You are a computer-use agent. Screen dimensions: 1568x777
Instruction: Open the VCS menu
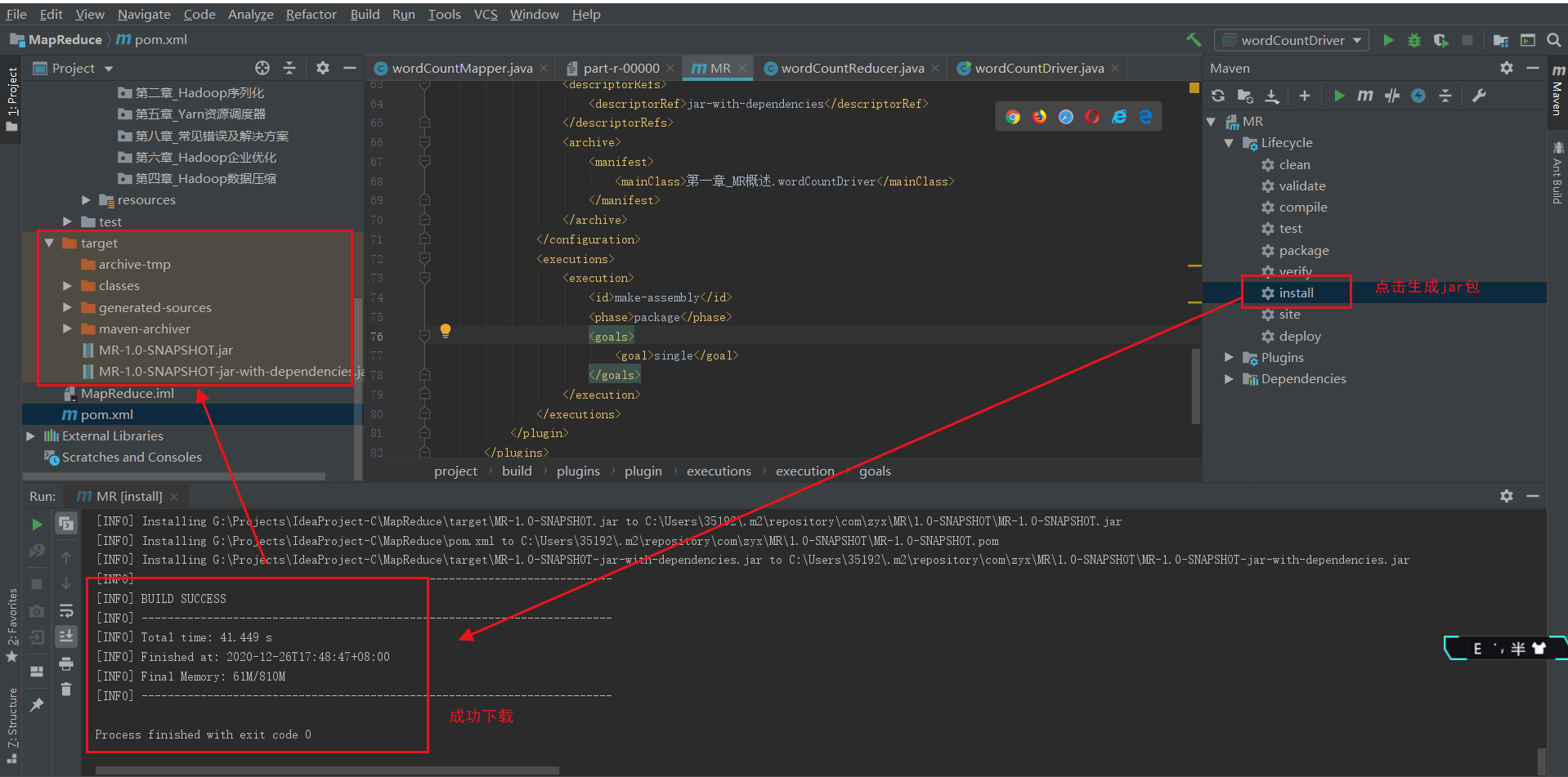pos(486,14)
